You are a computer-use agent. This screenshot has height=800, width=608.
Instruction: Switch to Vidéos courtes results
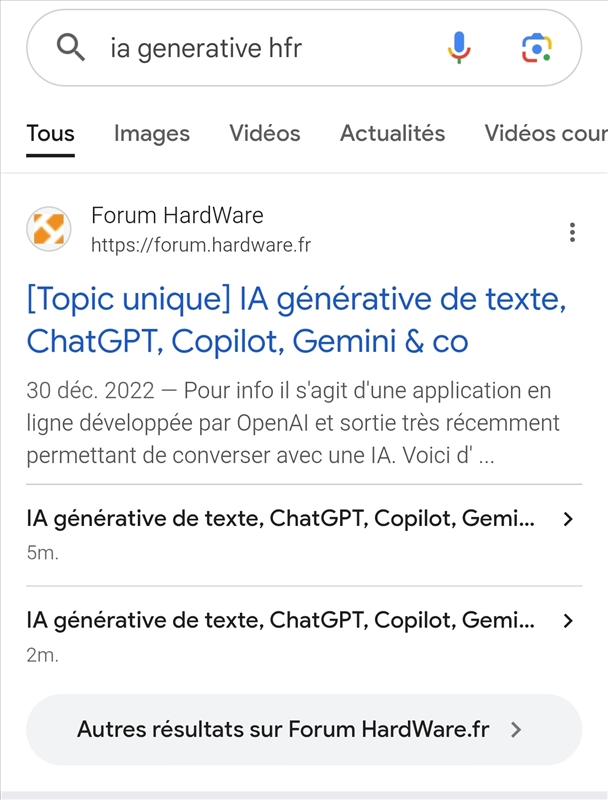point(546,133)
